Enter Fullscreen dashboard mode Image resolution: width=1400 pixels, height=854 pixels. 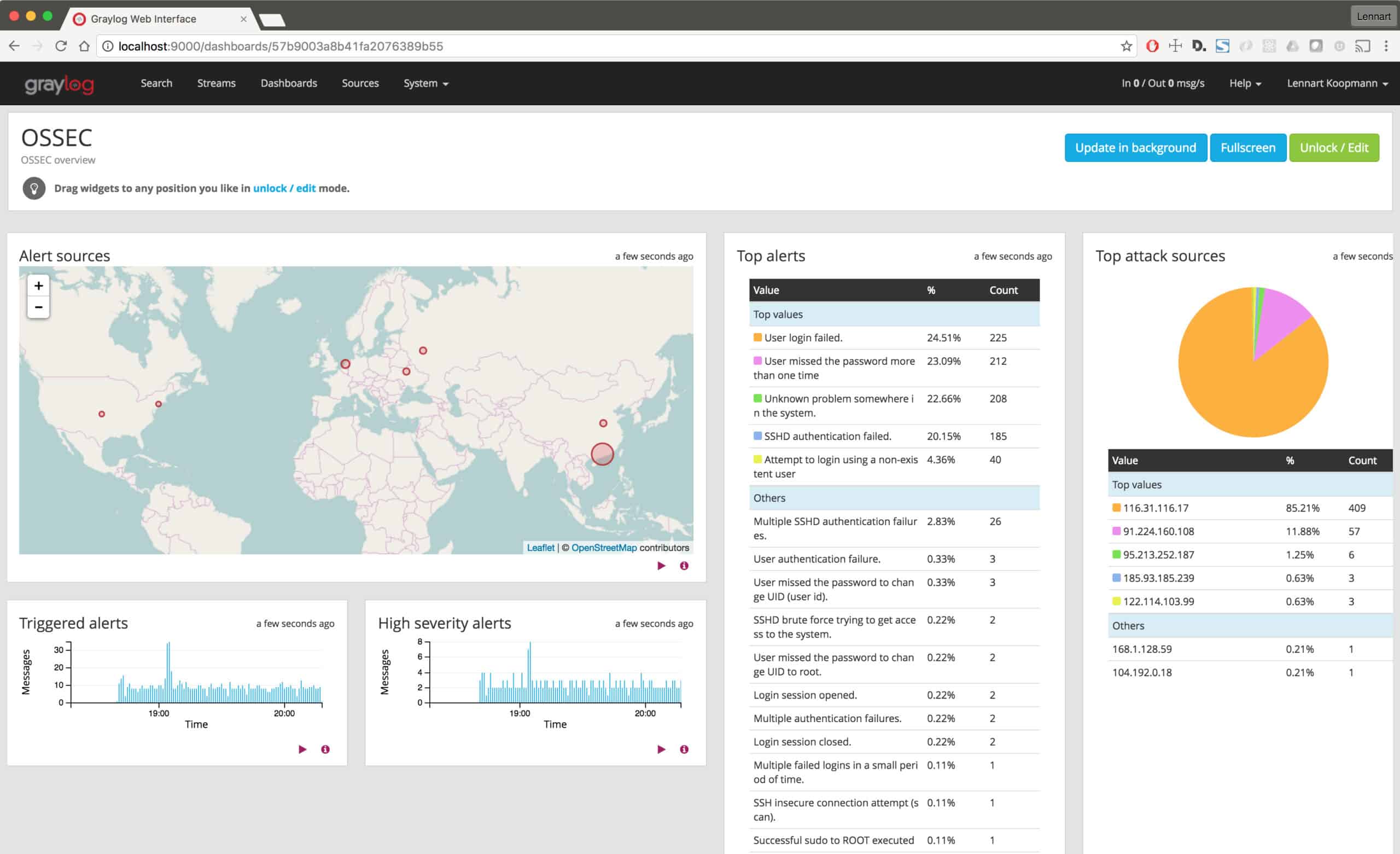pos(1248,148)
